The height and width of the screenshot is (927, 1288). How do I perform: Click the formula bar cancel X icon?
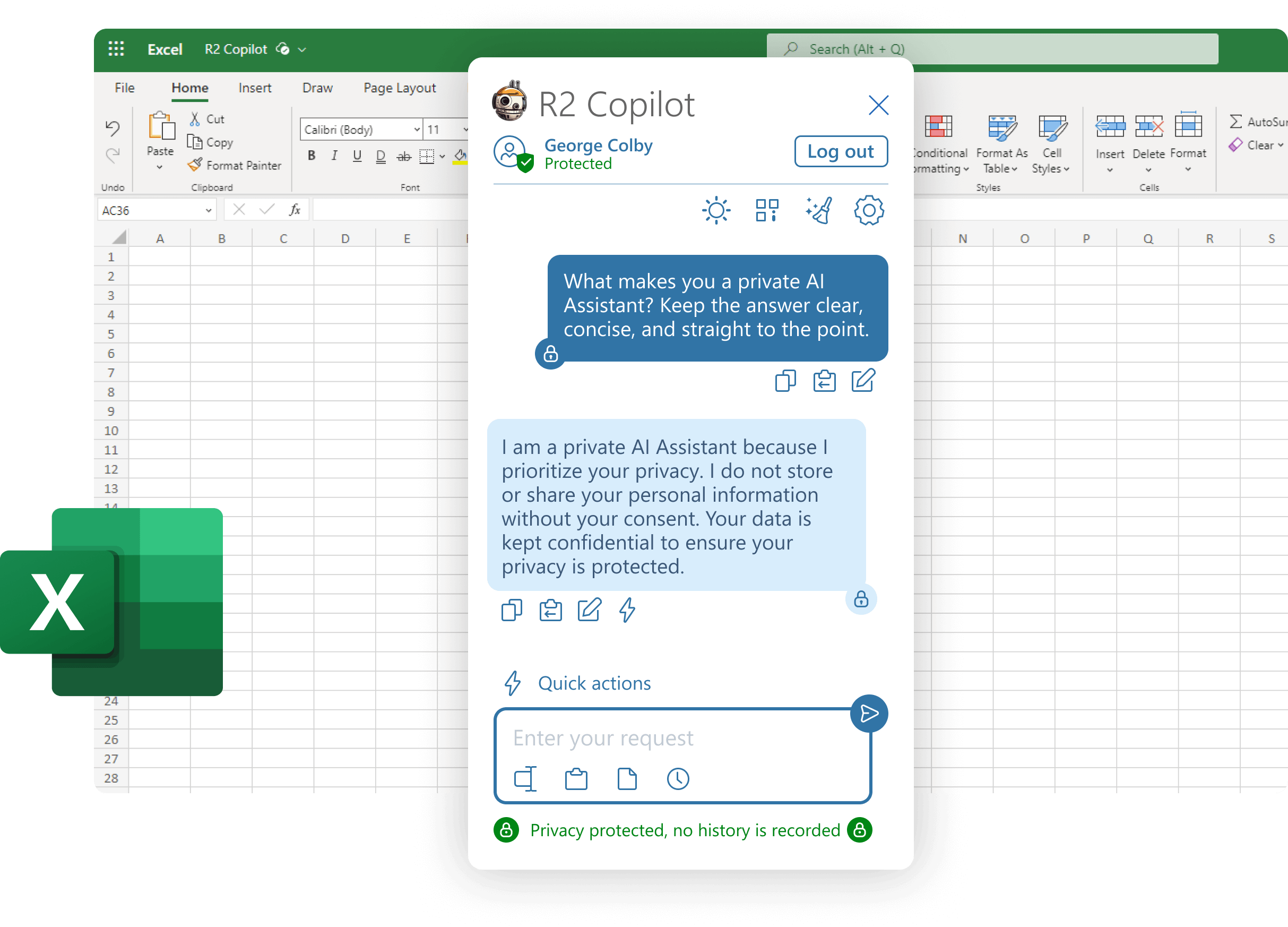click(239, 210)
